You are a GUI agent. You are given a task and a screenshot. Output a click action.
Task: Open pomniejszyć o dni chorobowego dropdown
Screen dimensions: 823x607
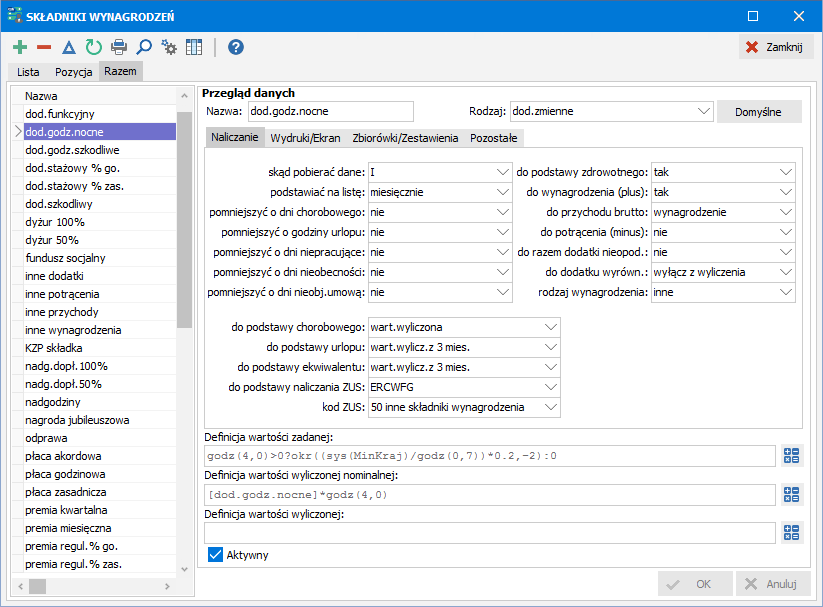[x=502, y=212]
